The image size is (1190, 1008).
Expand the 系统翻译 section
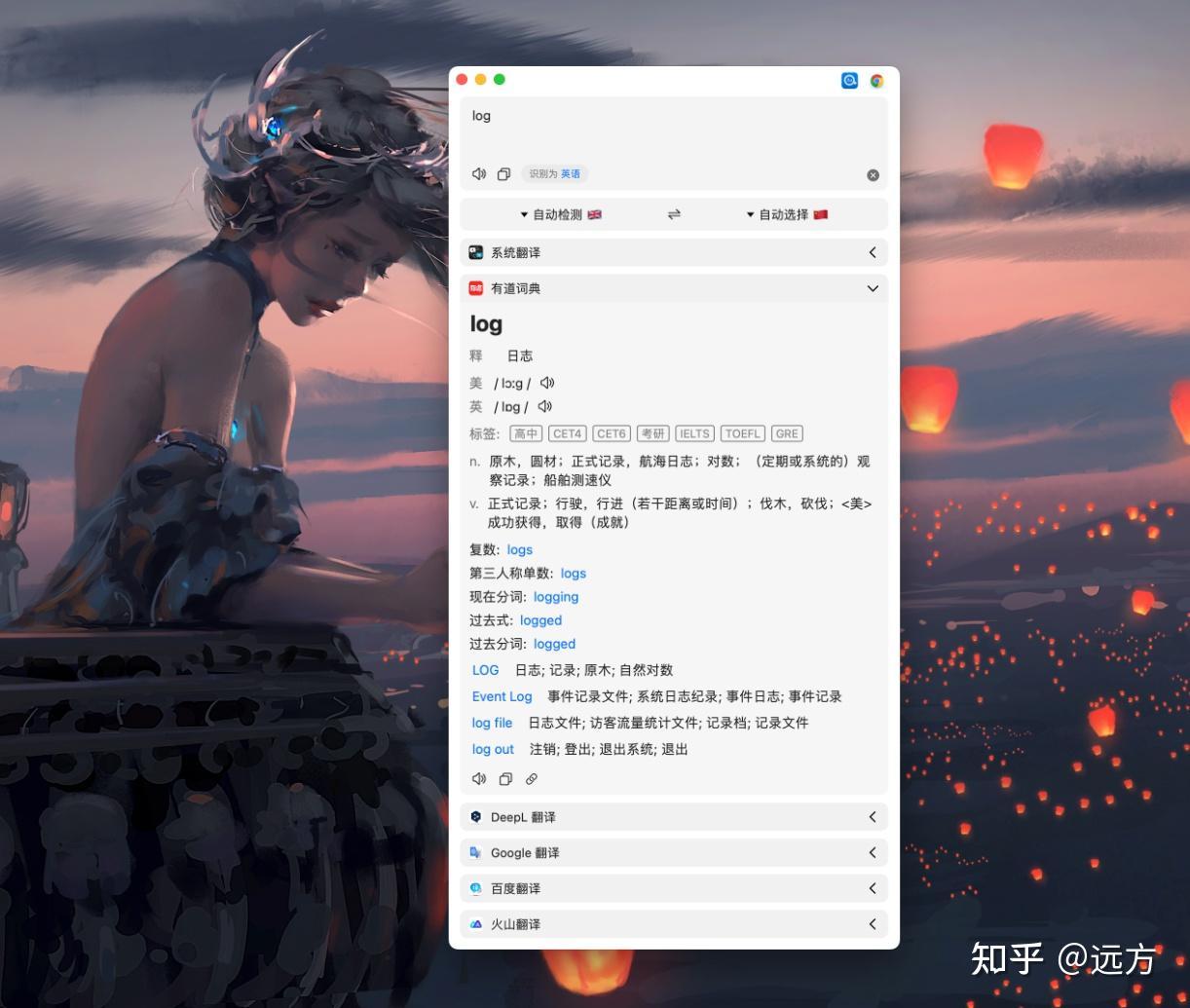point(873,251)
